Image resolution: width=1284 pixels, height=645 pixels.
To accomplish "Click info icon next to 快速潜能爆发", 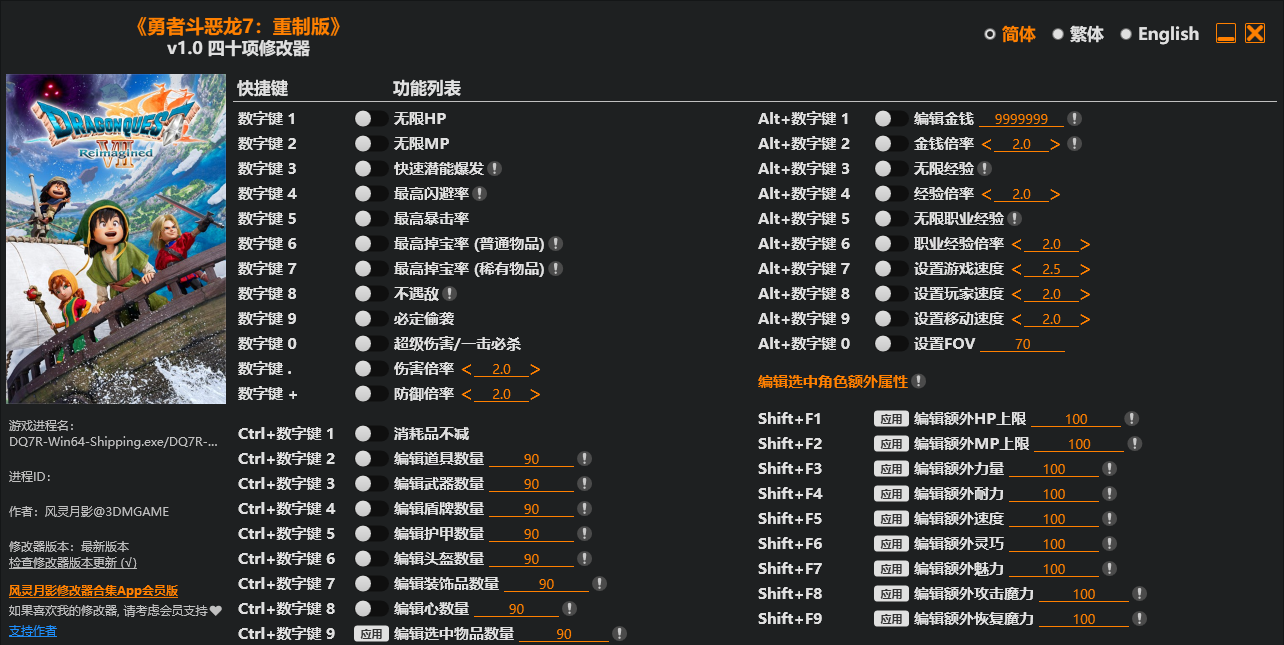I will (x=495, y=169).
